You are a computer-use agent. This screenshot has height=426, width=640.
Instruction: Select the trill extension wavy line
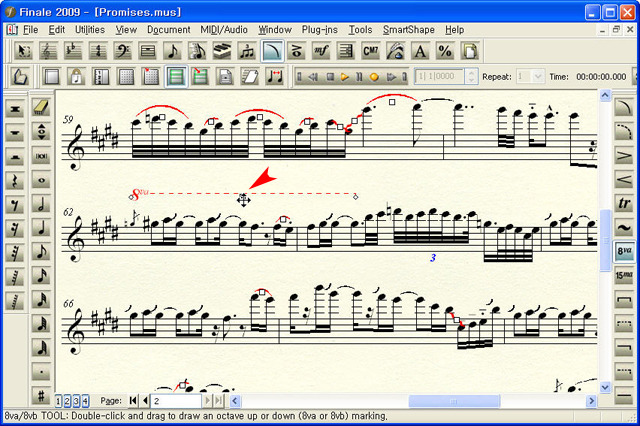coord(624,228)
